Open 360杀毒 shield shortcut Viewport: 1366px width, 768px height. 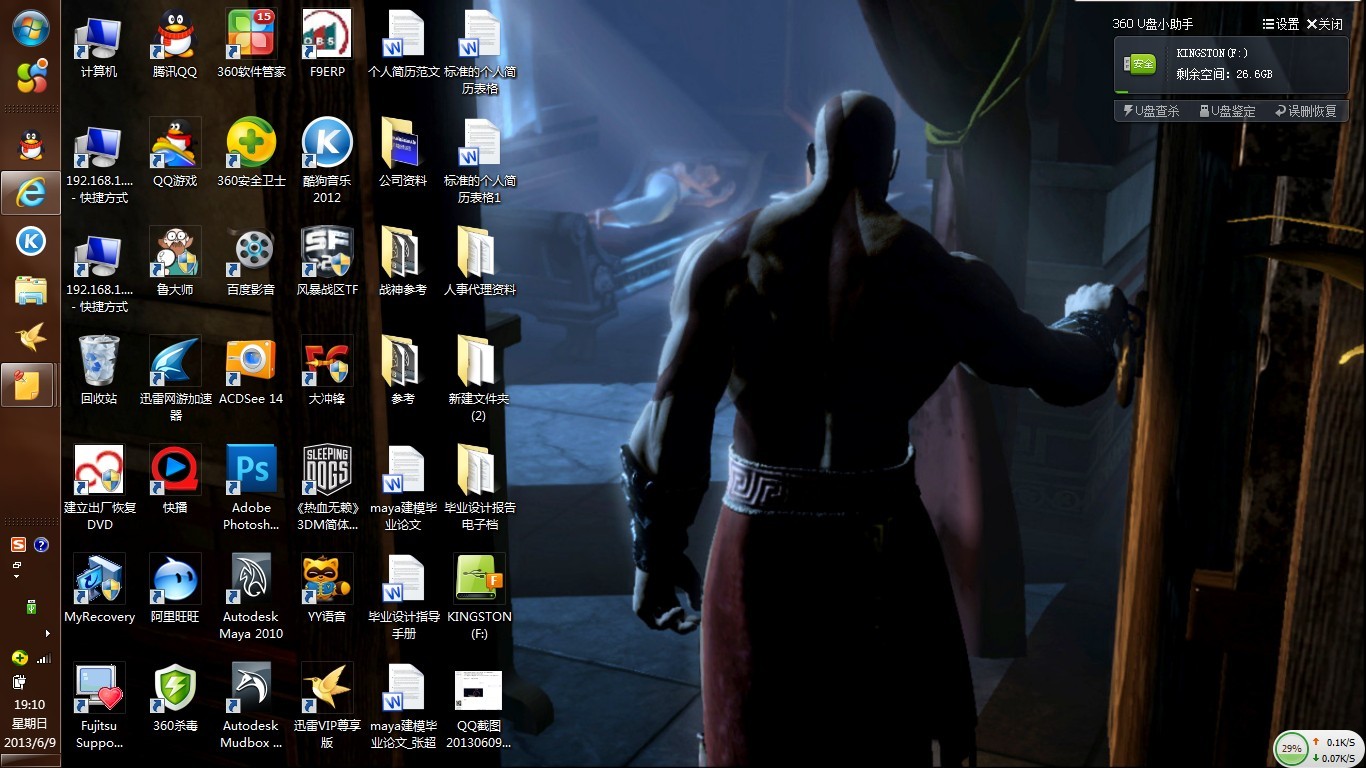tap(175, 698)
